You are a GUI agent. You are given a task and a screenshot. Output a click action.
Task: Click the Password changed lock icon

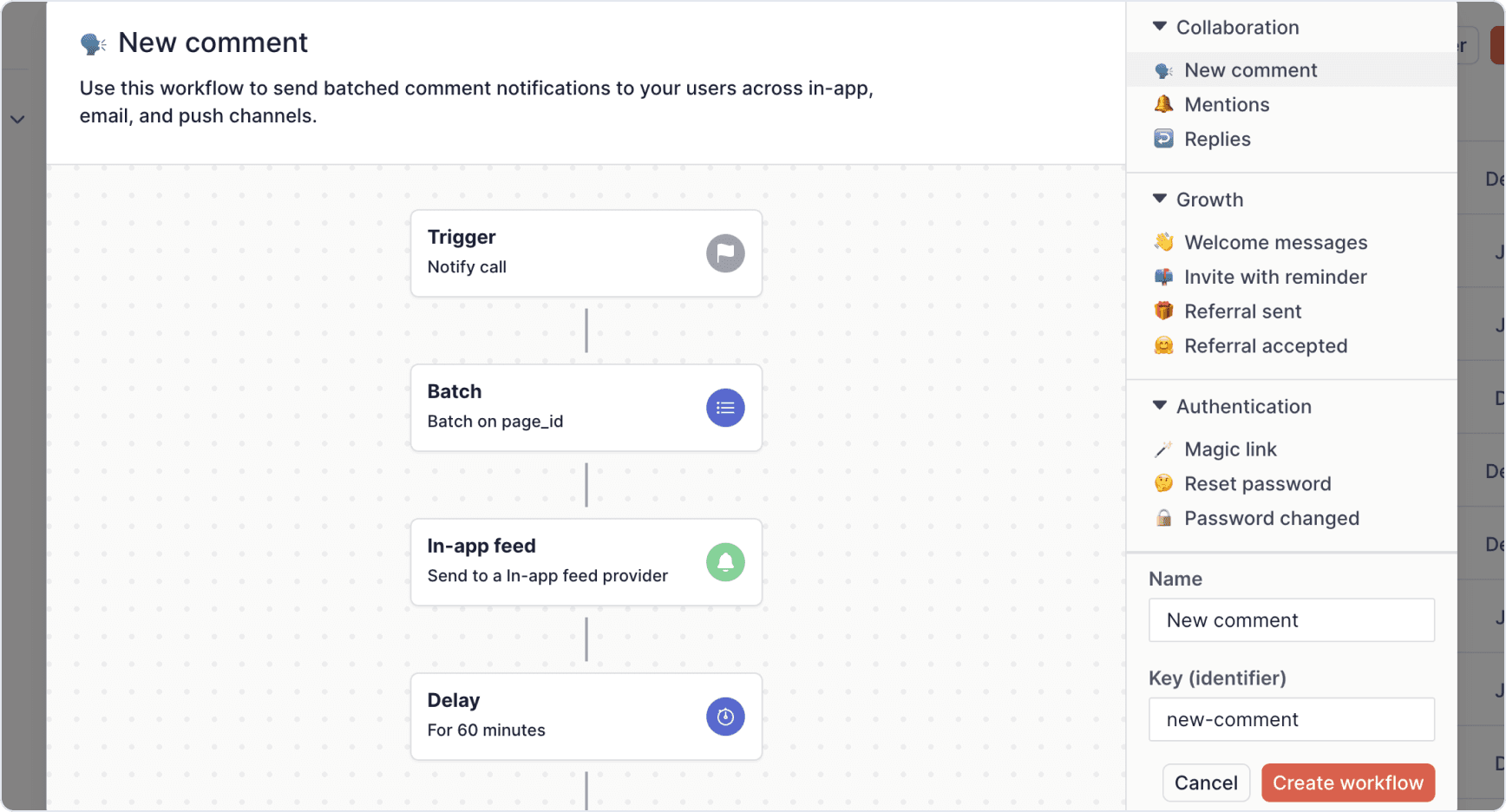coord(1163,519)
